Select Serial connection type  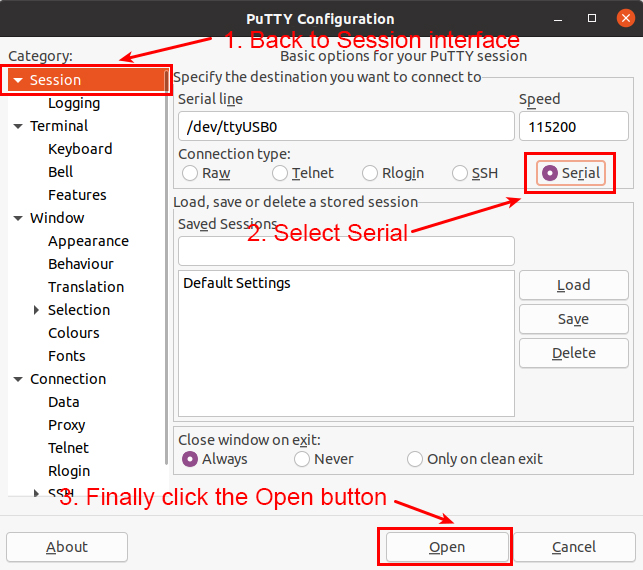point(571,173)
